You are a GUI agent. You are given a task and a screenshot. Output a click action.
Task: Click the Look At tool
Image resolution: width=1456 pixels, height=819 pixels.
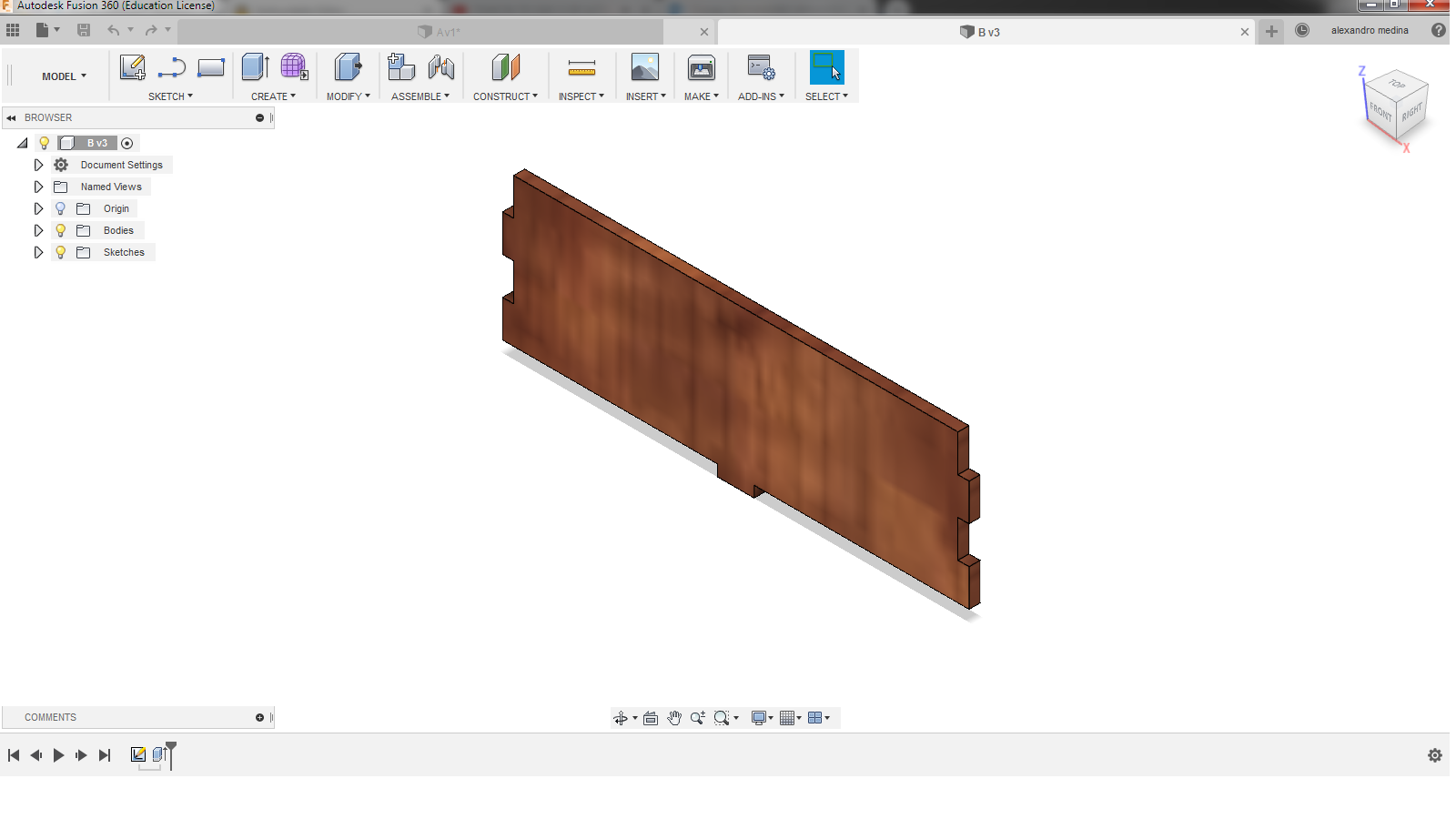(651, 718)
